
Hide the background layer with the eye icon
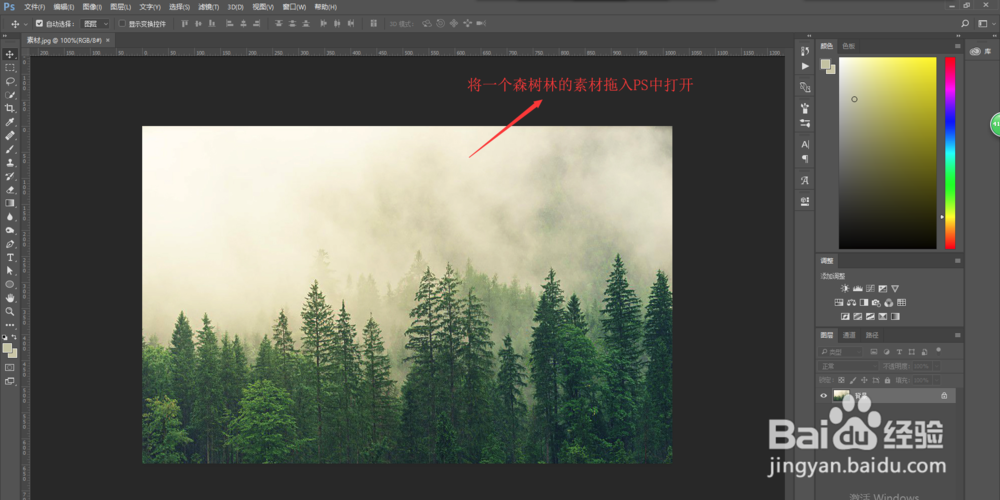click(823, 396)
